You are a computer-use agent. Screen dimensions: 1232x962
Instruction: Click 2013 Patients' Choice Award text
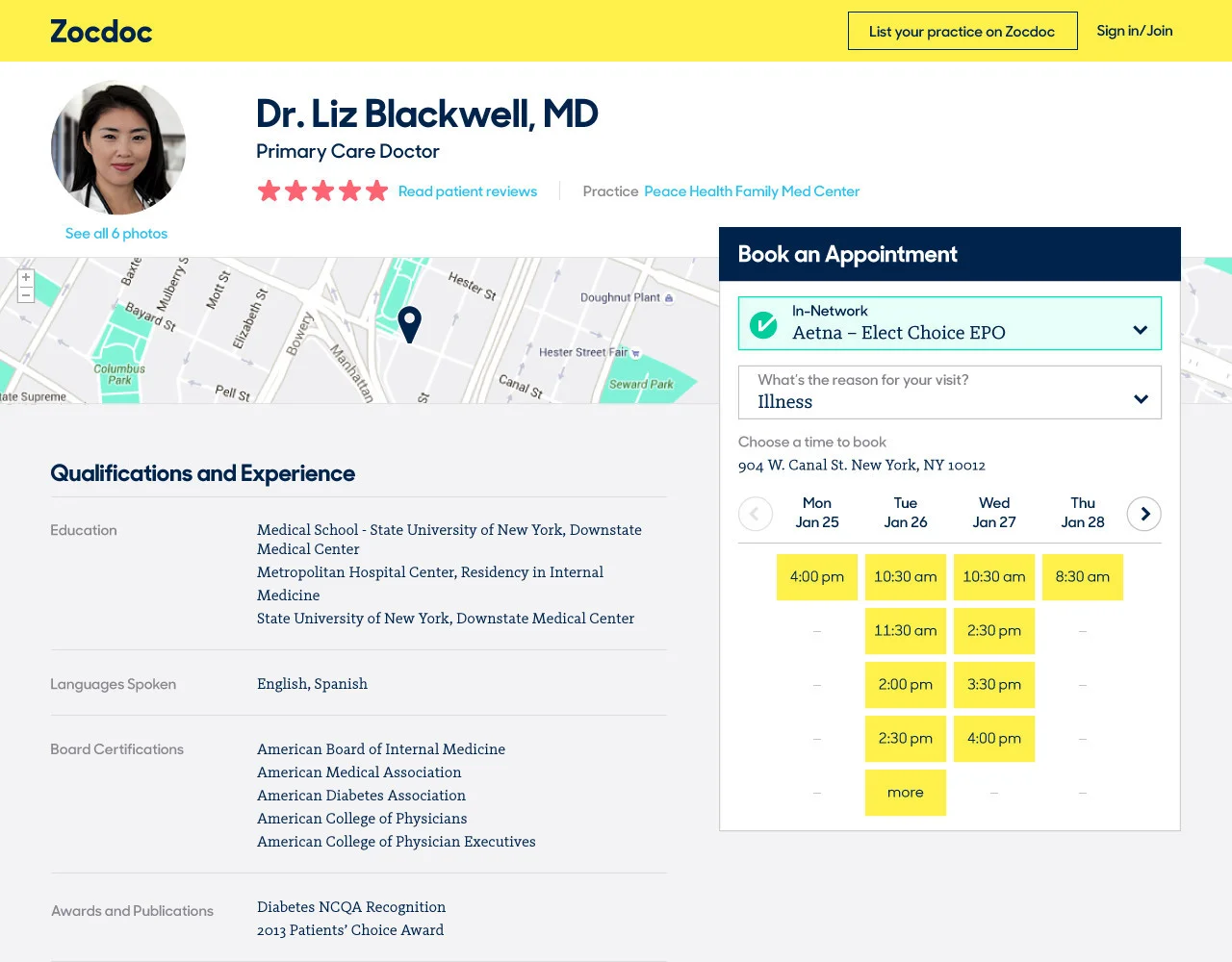pyautogui.click(x=350, y=930)
